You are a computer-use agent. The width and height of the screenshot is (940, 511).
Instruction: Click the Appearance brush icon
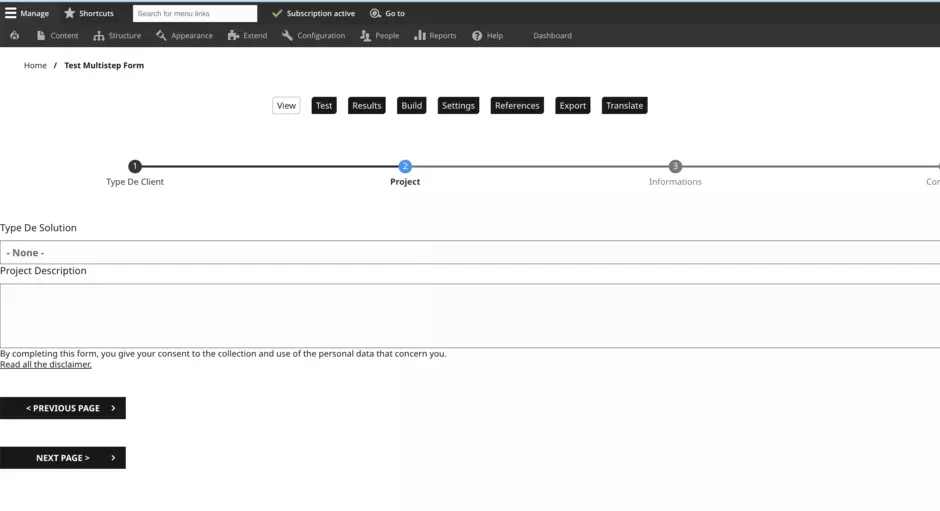click(161, 35)
